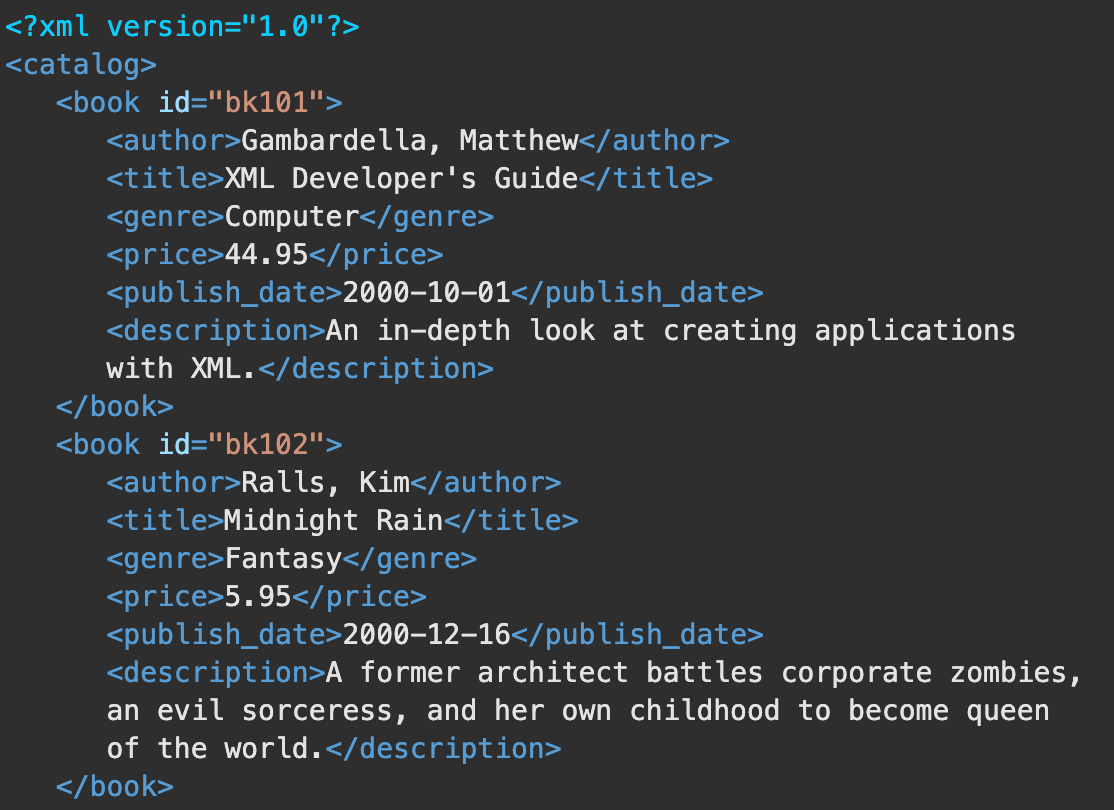Click the opening catalog tag
The image size is (1114, 810).
tap(81, 65)
